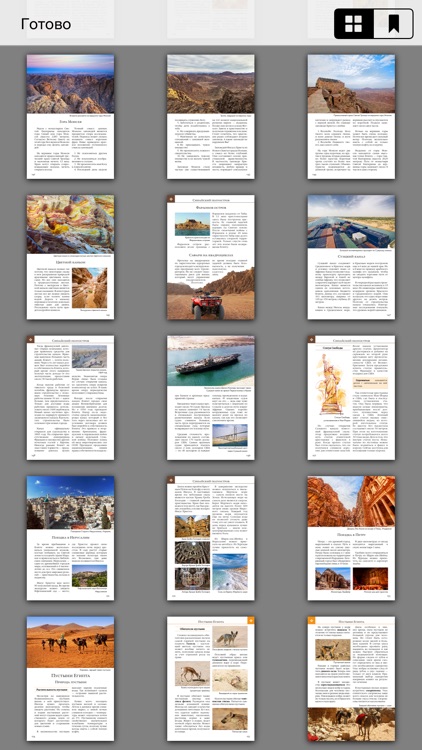Viewport: 422px width, 750px height.
Task: Open the page showing red quad bike
Action: (211, 257)
